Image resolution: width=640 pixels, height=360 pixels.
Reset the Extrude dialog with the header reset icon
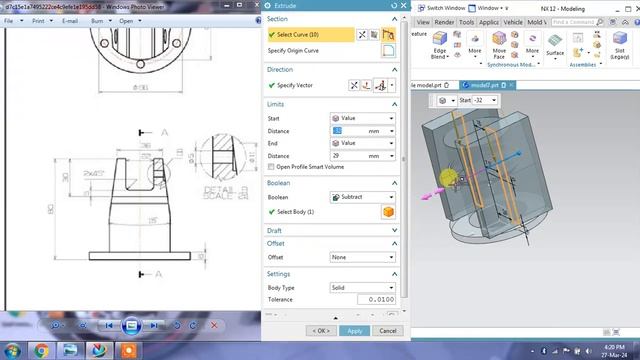393,5
